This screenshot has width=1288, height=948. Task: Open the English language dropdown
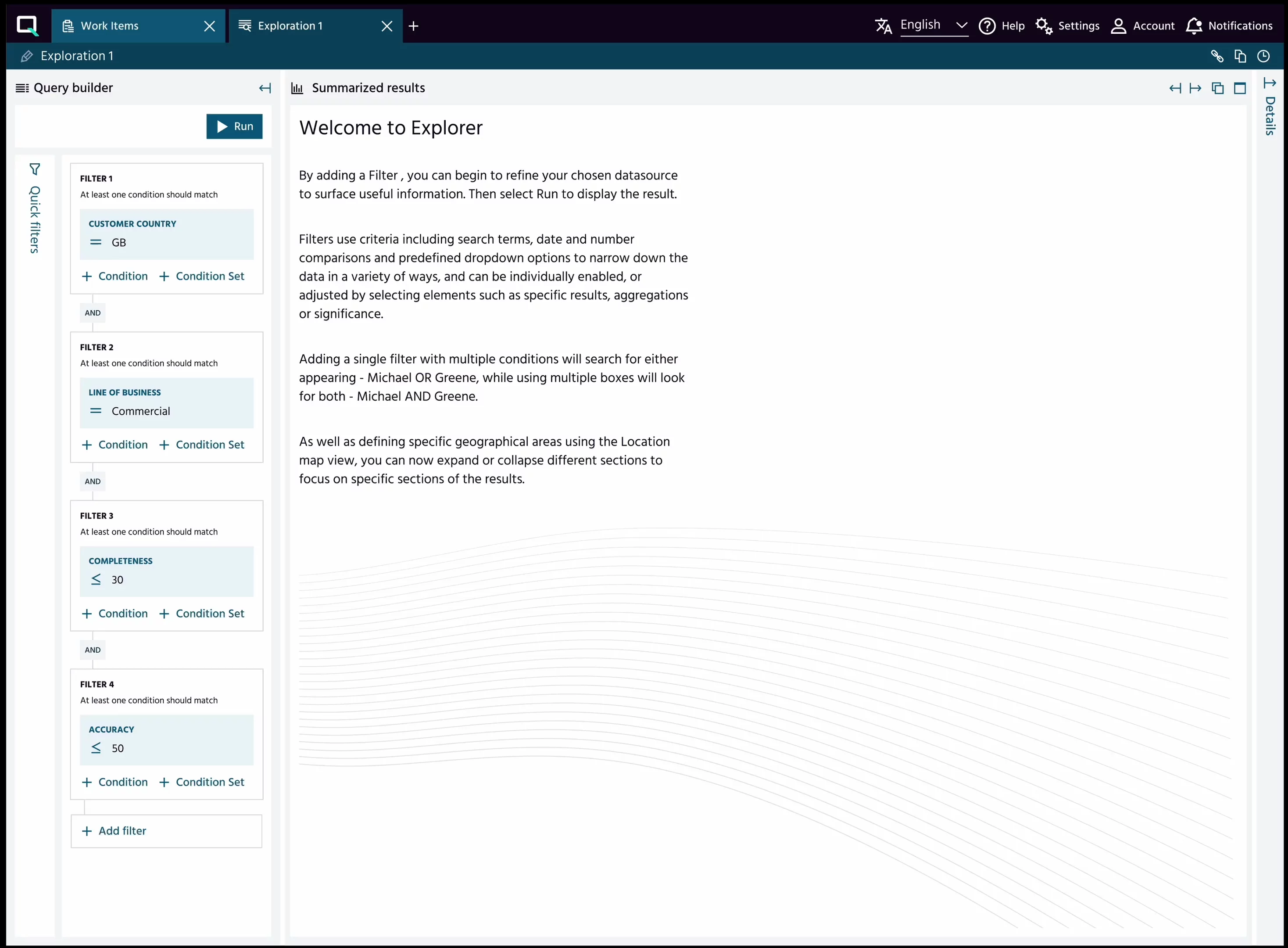pyautogui.click(x=934, y=25)
